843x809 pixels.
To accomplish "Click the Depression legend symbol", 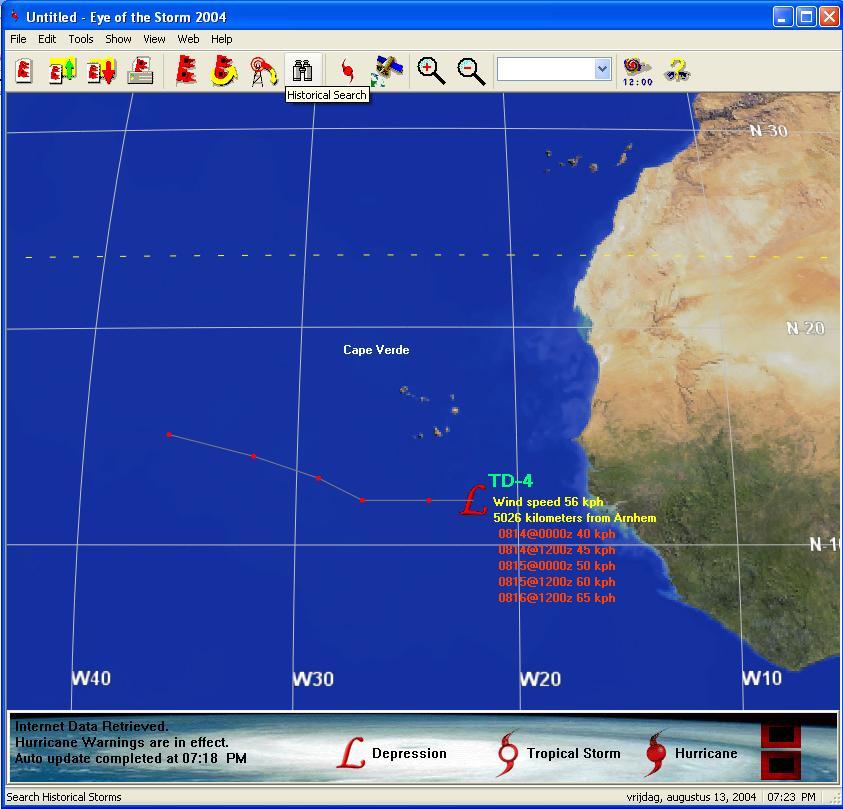I will (351, 753).
